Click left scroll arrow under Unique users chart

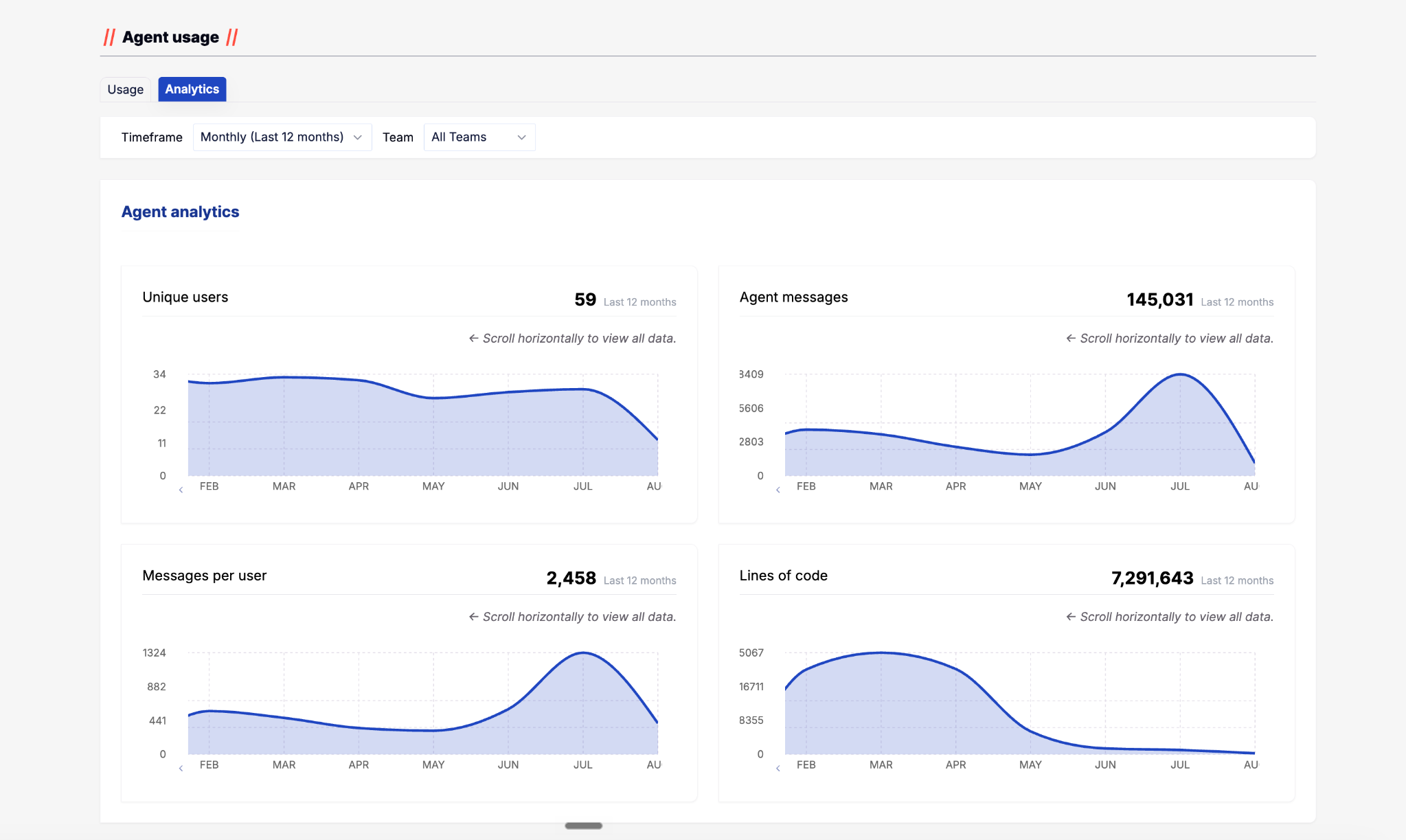tap(181, 490)
